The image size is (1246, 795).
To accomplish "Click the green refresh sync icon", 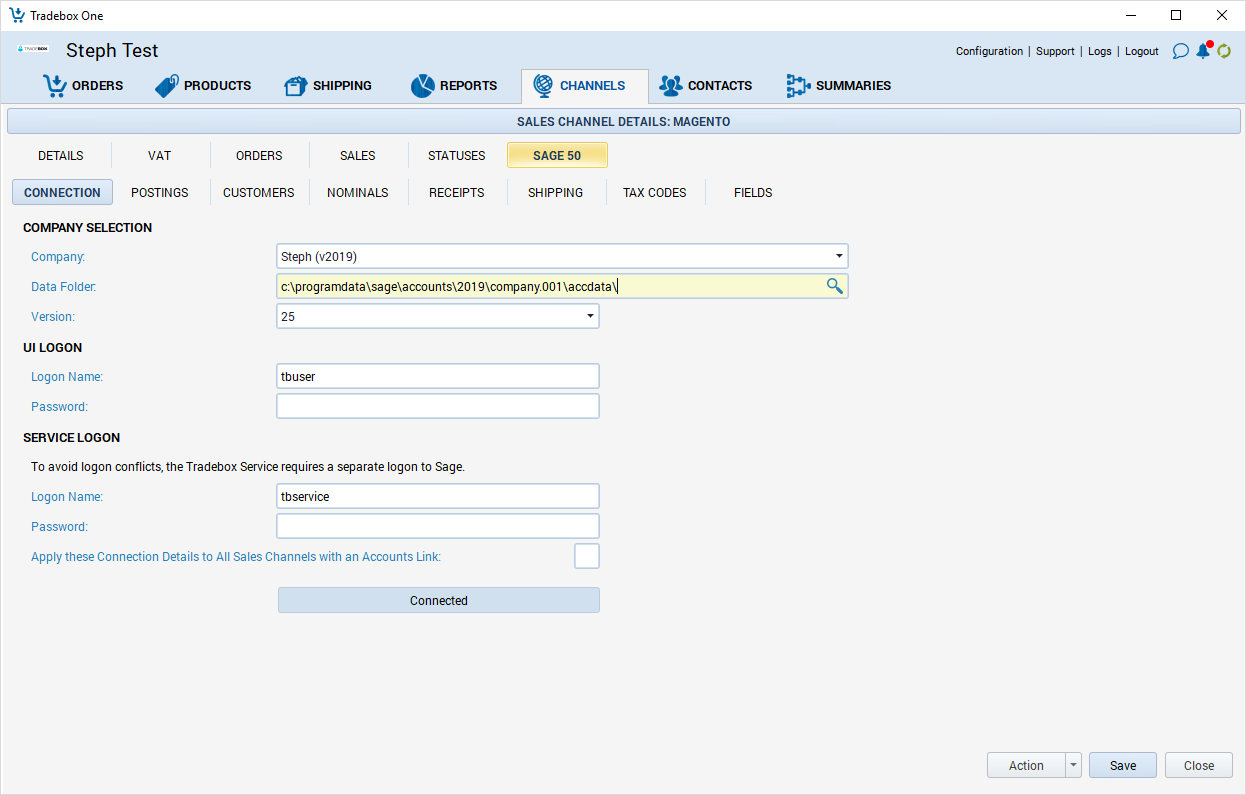I will coord(1224,51).
